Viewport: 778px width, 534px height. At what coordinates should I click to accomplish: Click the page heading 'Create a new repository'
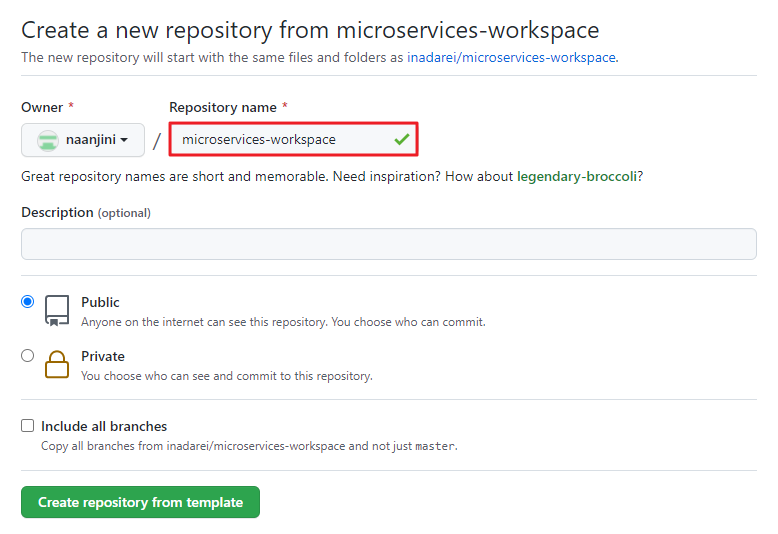coord(310,30)
